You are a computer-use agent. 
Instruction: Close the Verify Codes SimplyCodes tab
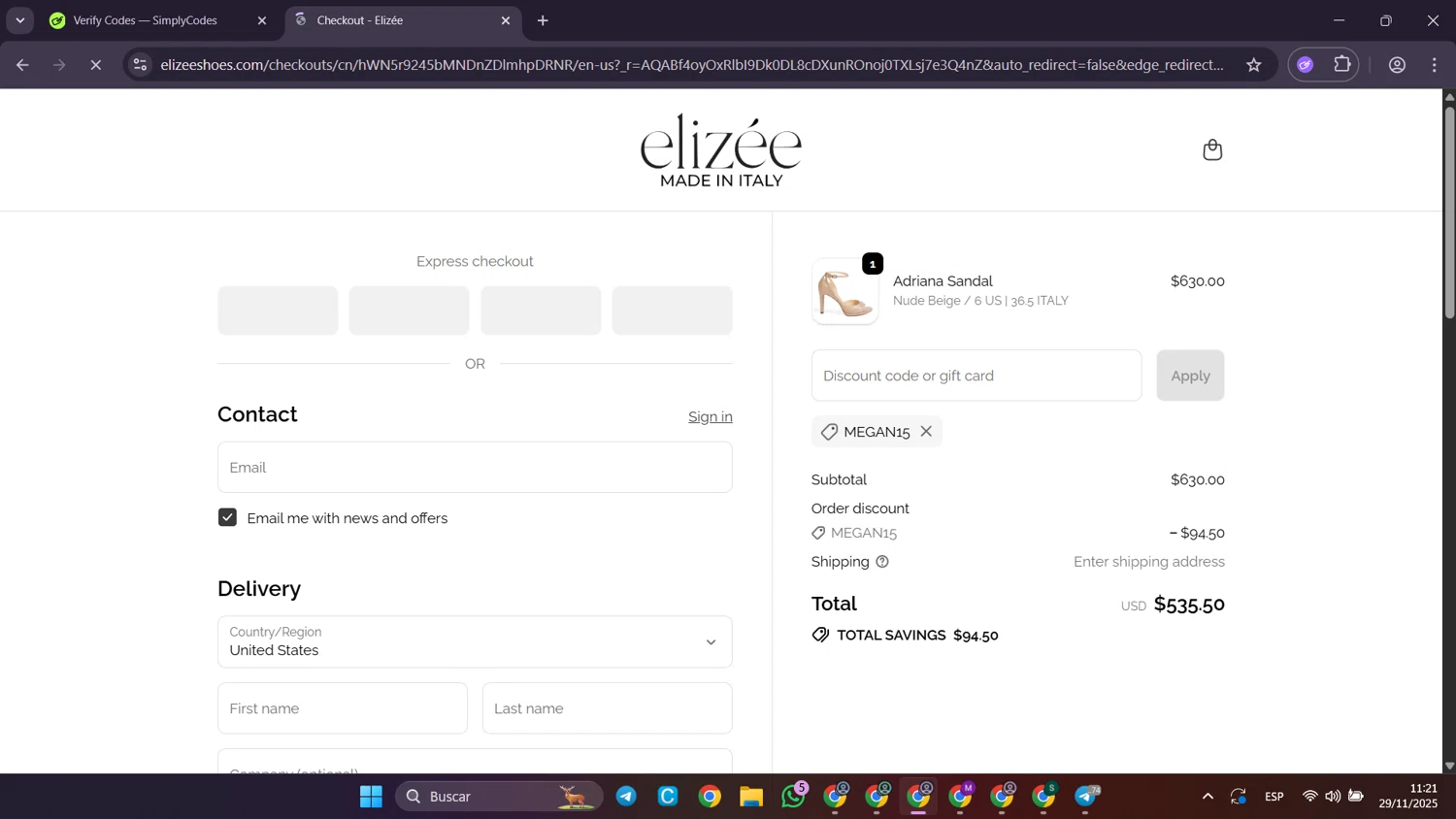[261, 20]
